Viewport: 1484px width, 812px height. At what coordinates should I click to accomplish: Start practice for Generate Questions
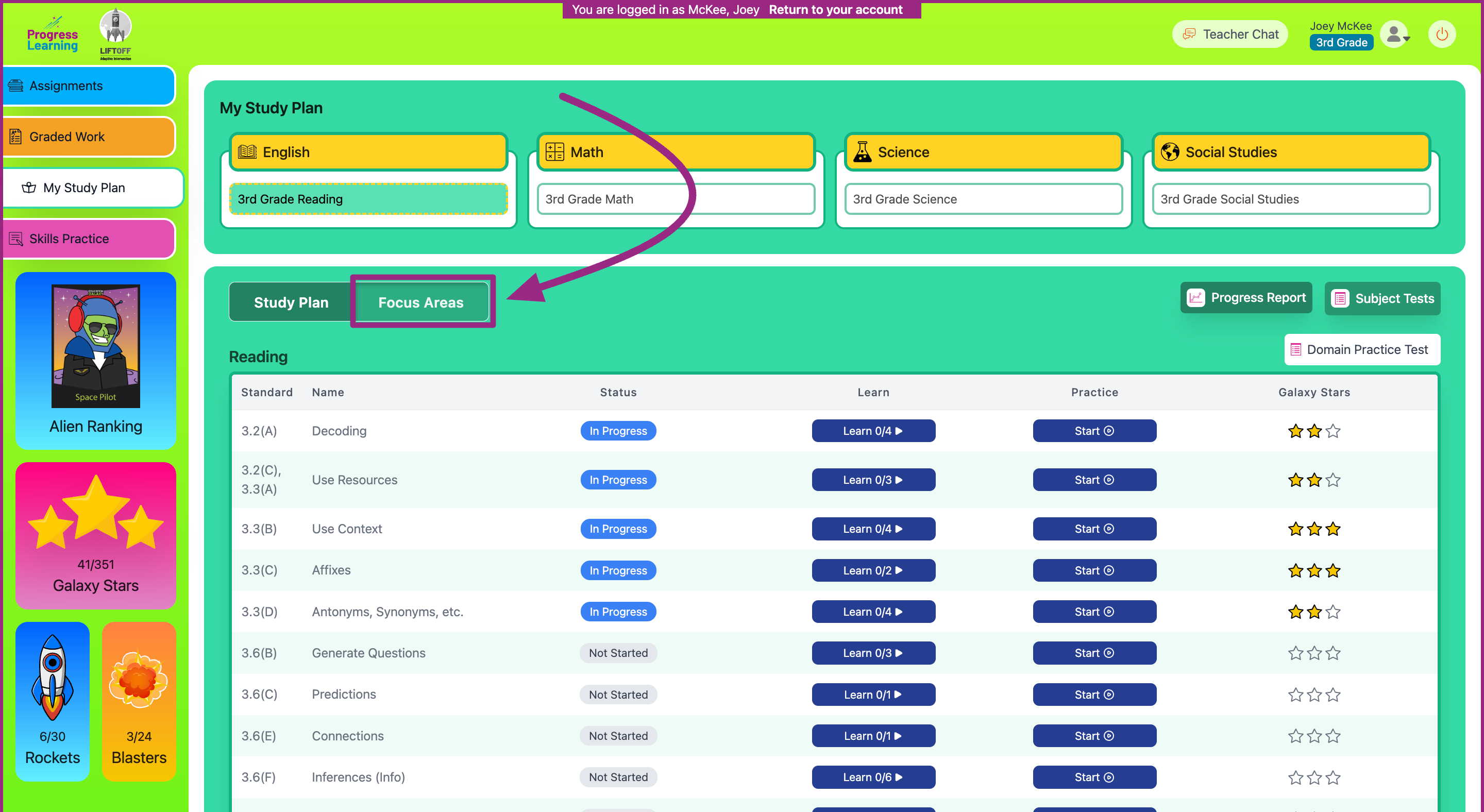tap(1094, 653)
